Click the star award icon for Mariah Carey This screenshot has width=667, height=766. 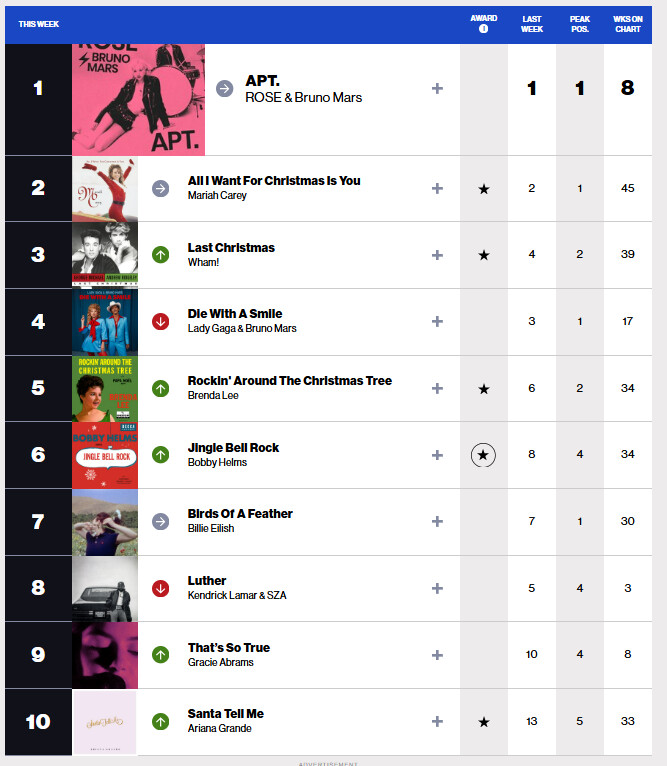coord(484,189)
